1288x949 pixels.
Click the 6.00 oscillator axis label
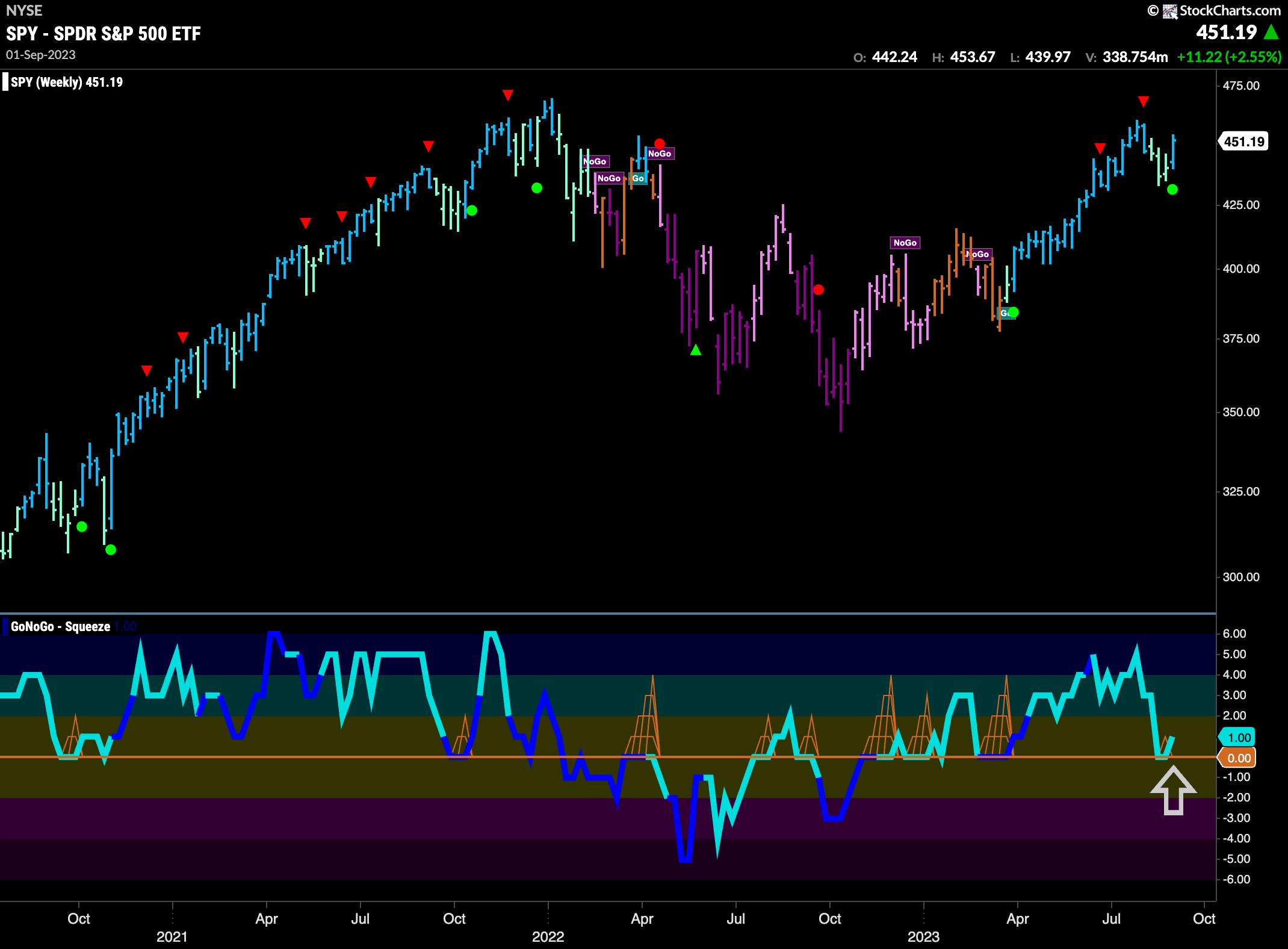pyautogui.click(x=1234, y=633)
